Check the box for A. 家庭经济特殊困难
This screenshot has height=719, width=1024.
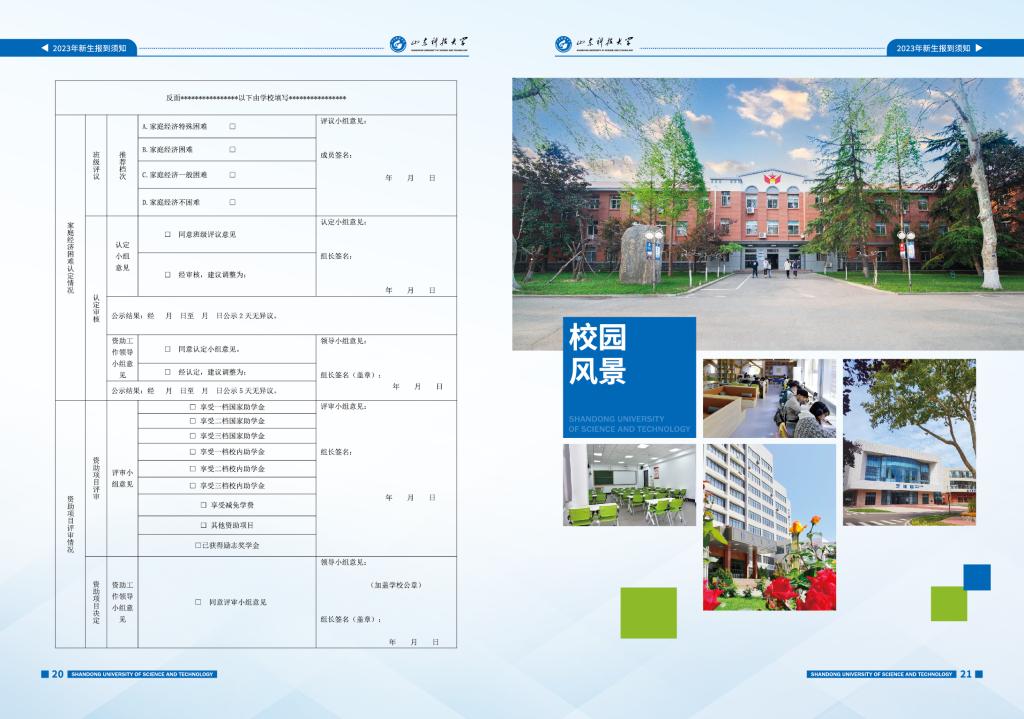[x=232, y=126]
